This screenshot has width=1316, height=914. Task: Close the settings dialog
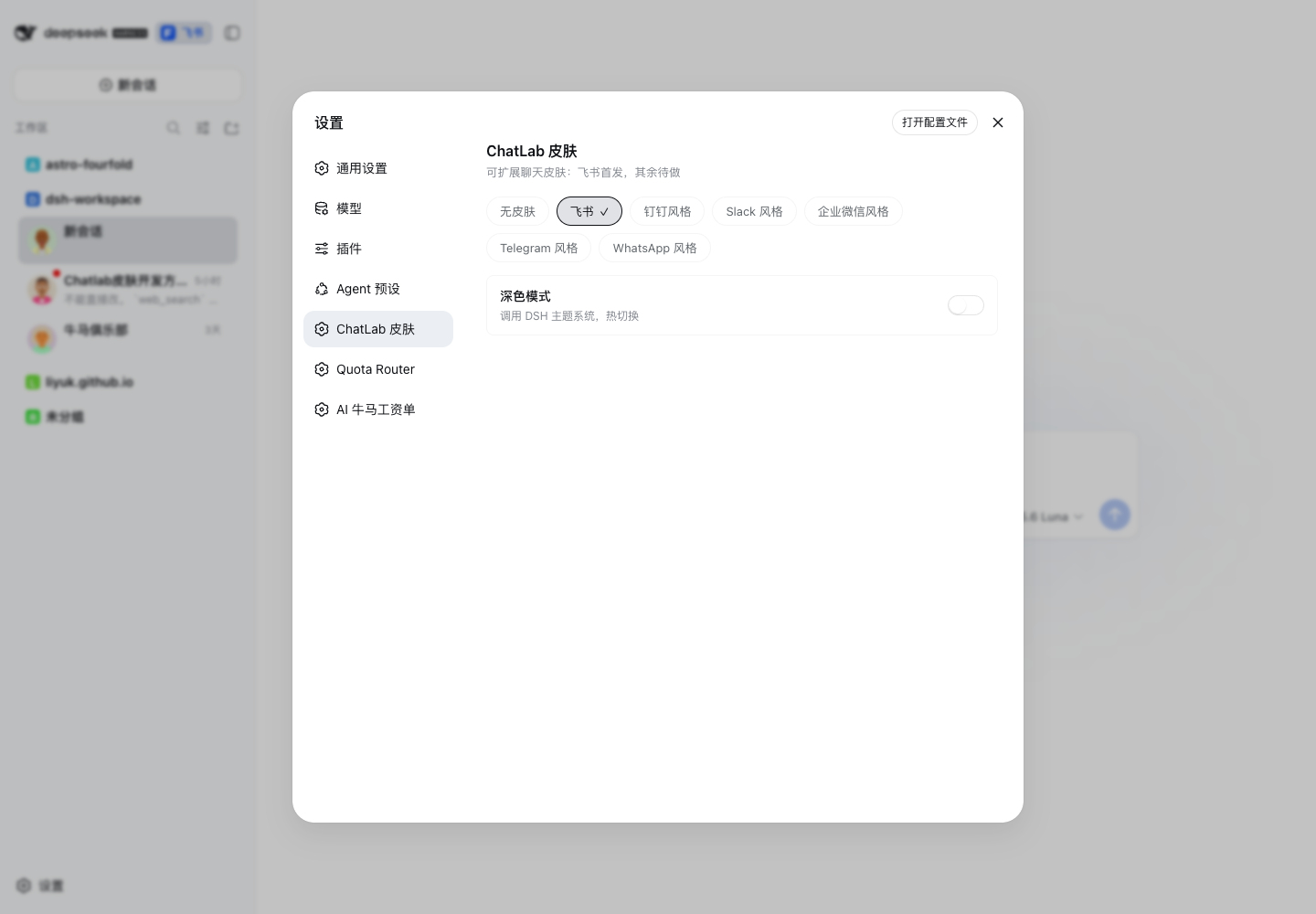pyautogui.click(x=998, y=122)
